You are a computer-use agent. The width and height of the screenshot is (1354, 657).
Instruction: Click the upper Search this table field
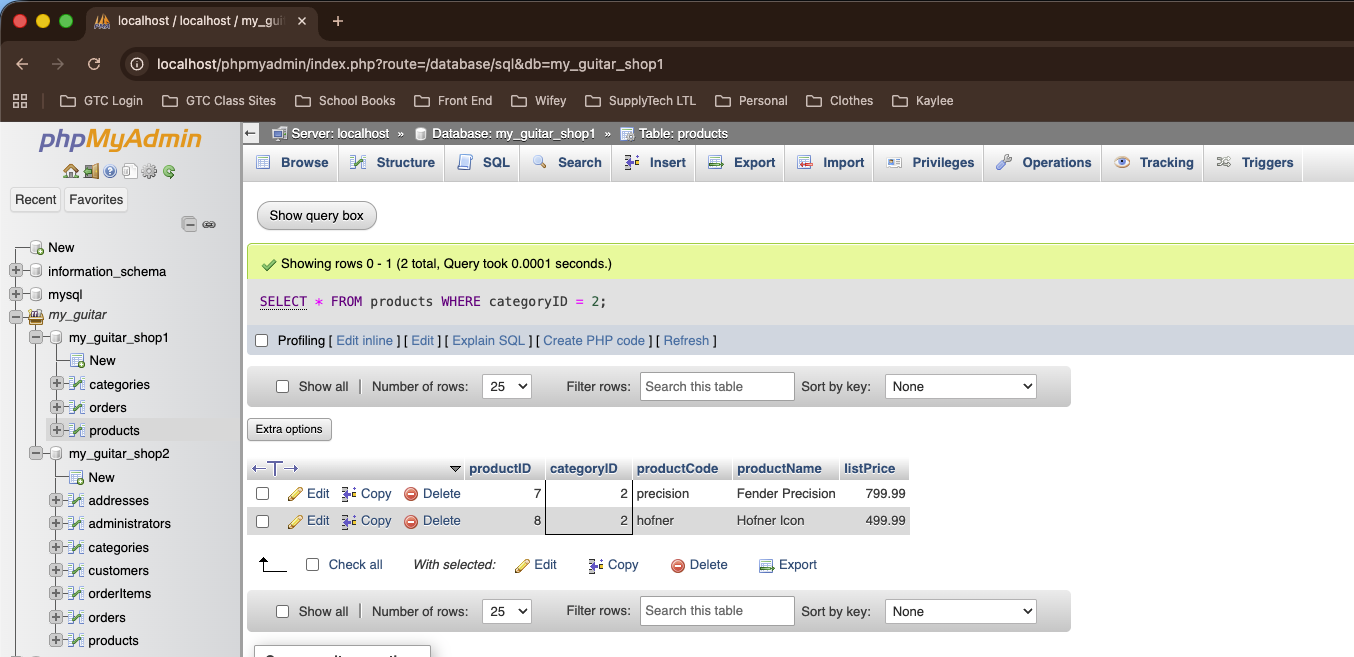tap(717, 387)
